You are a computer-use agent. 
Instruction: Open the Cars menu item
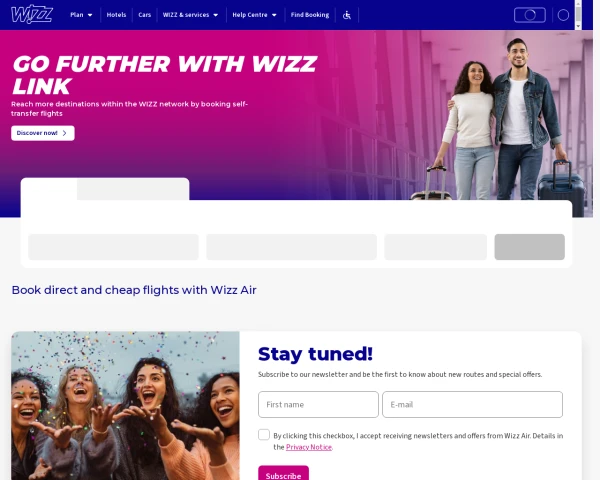[x=145, y=15]
